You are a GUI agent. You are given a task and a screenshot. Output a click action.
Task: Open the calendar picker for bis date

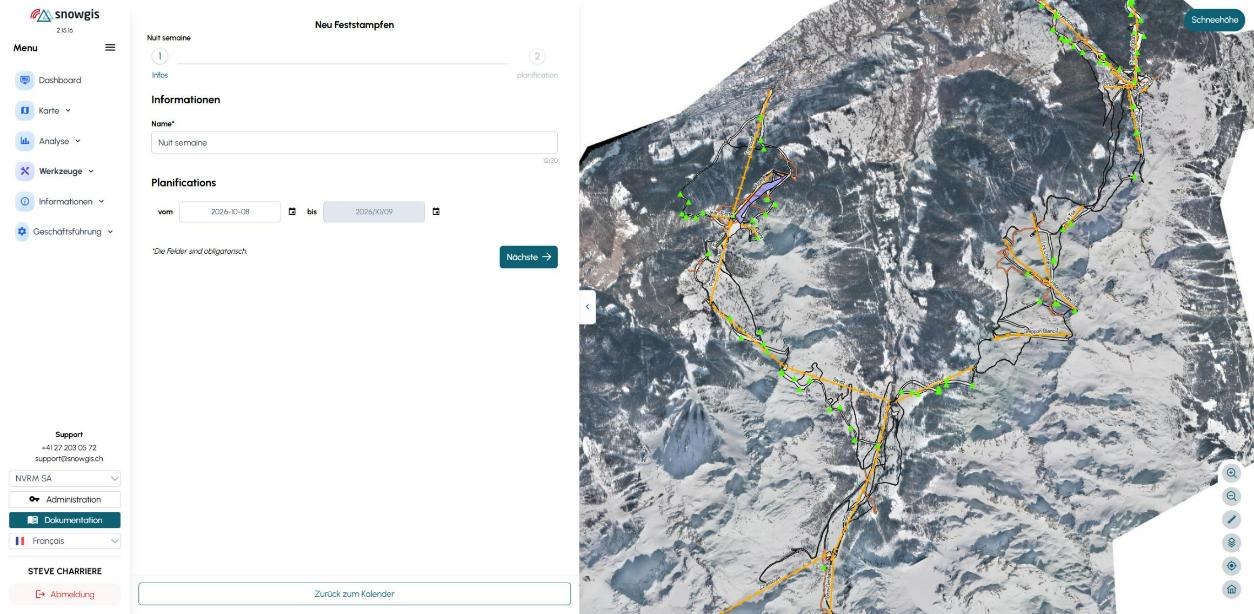(x=436, y=212)
